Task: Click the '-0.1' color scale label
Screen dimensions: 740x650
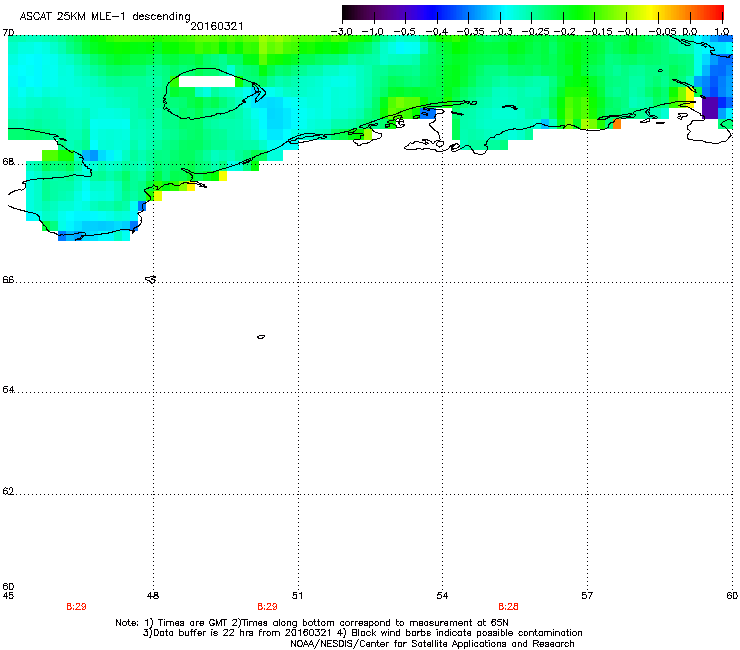Action: [628, 32]
